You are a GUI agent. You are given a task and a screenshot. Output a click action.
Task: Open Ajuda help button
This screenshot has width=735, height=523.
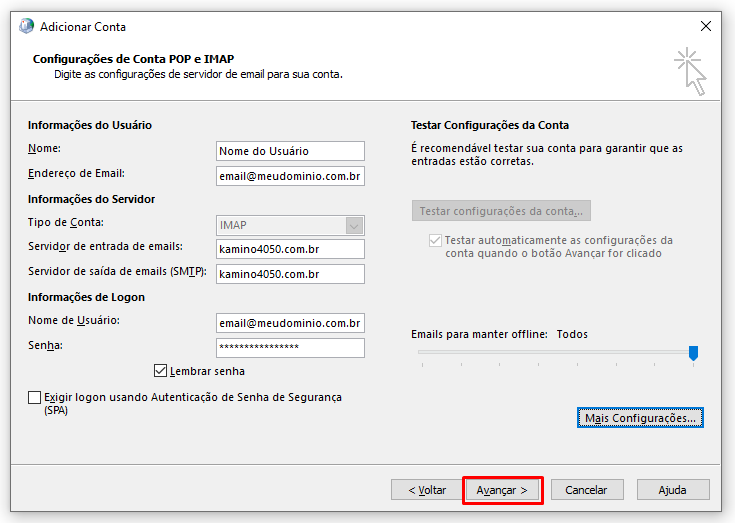click(x=672, y=490)
